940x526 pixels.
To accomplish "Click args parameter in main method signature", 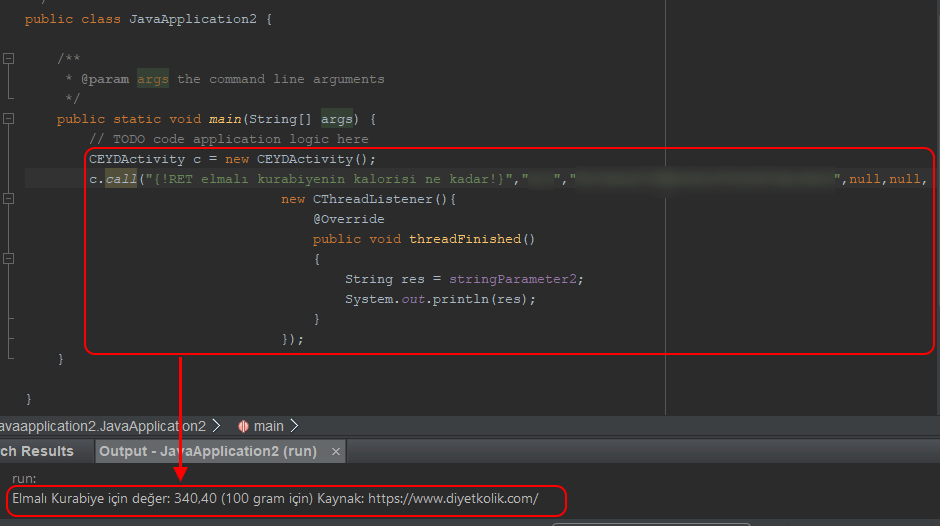I will pos(337,119).
